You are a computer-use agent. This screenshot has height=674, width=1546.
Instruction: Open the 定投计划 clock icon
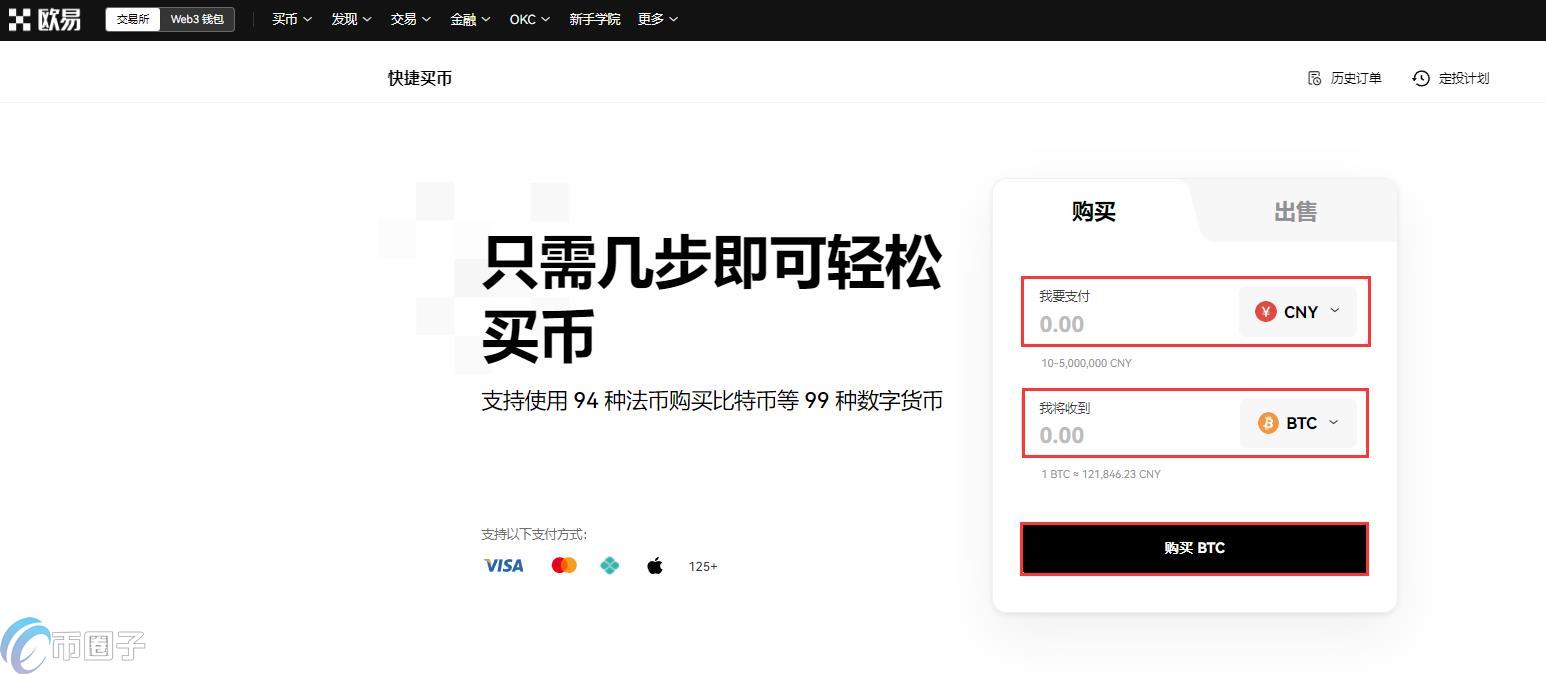click(x=1421, y=78)
